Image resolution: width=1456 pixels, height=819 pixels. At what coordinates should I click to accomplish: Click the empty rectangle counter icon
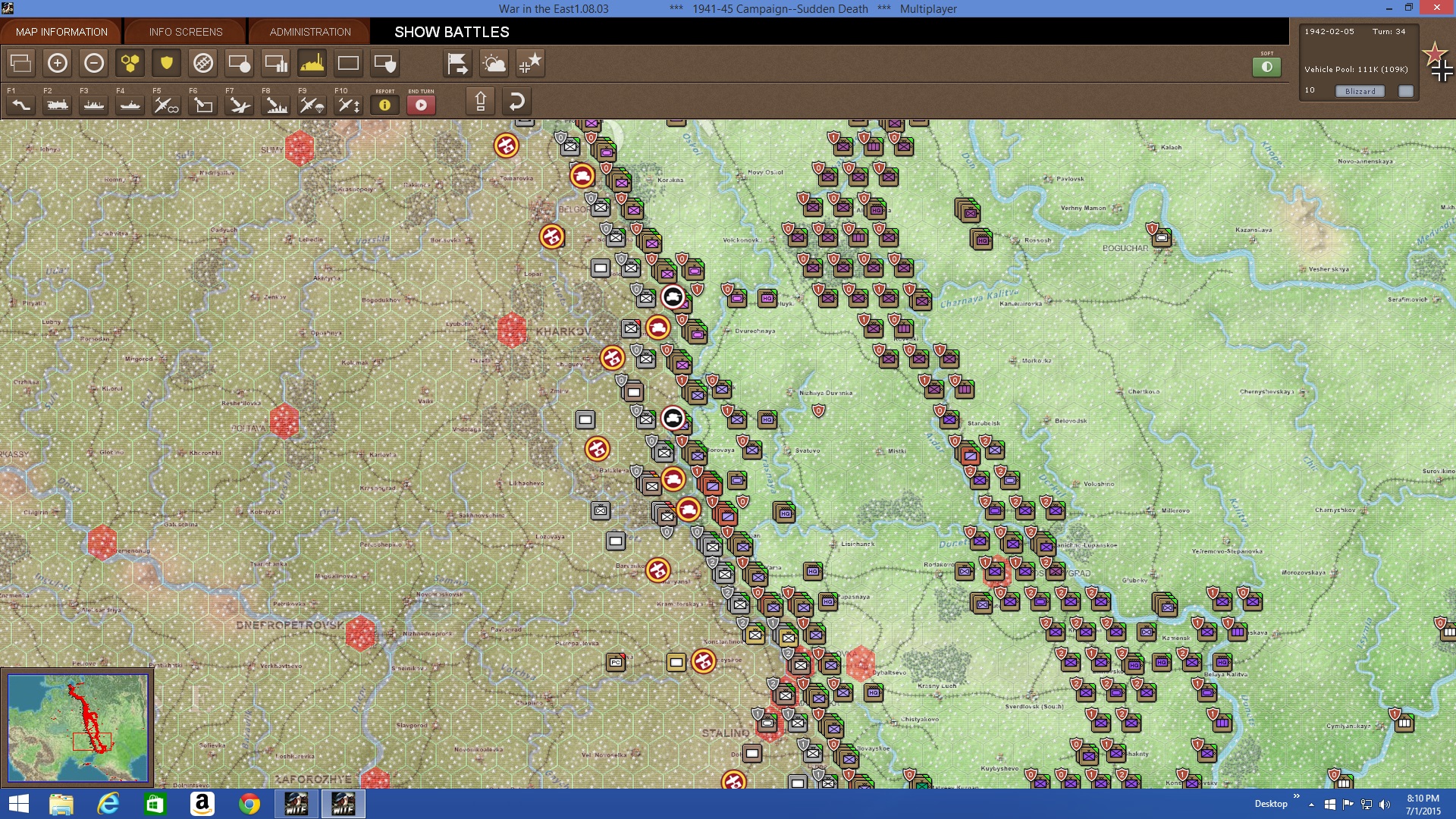pyautogui.click(x=349, y=63)
